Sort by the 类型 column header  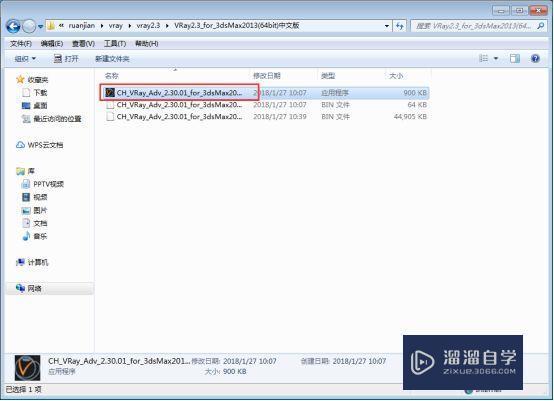328,76
